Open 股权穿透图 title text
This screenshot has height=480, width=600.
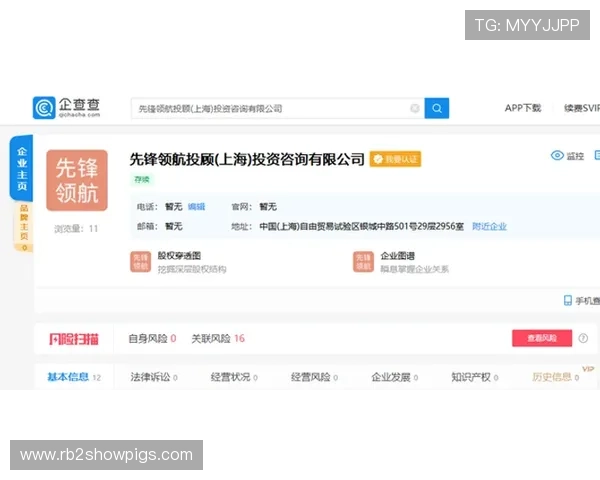point(179,255)
